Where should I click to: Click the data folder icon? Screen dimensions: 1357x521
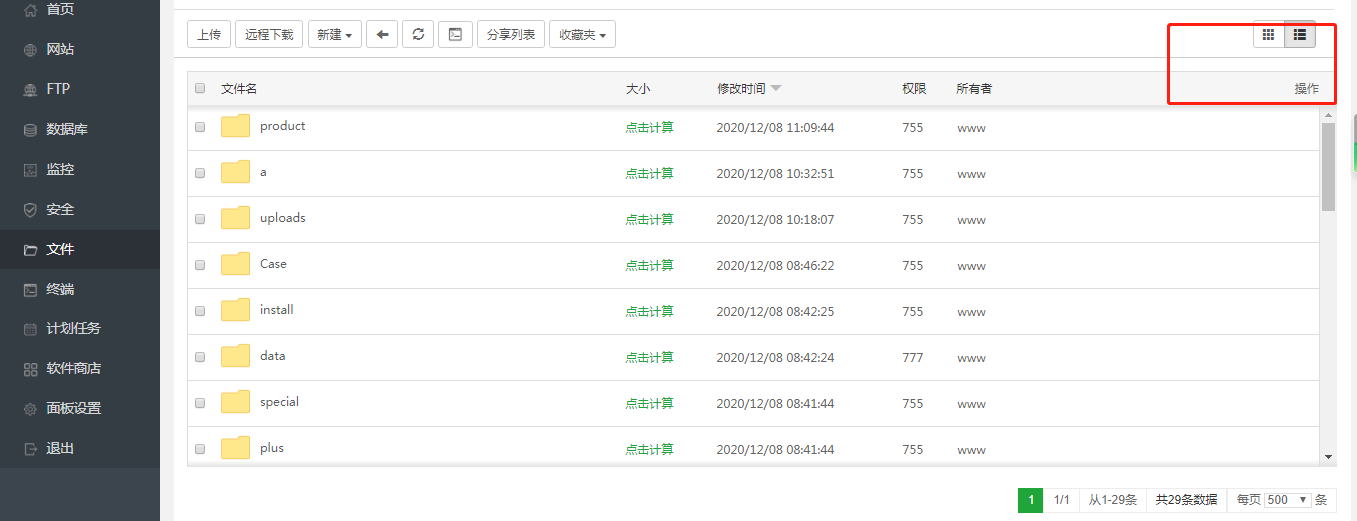[x=235, y=356]
